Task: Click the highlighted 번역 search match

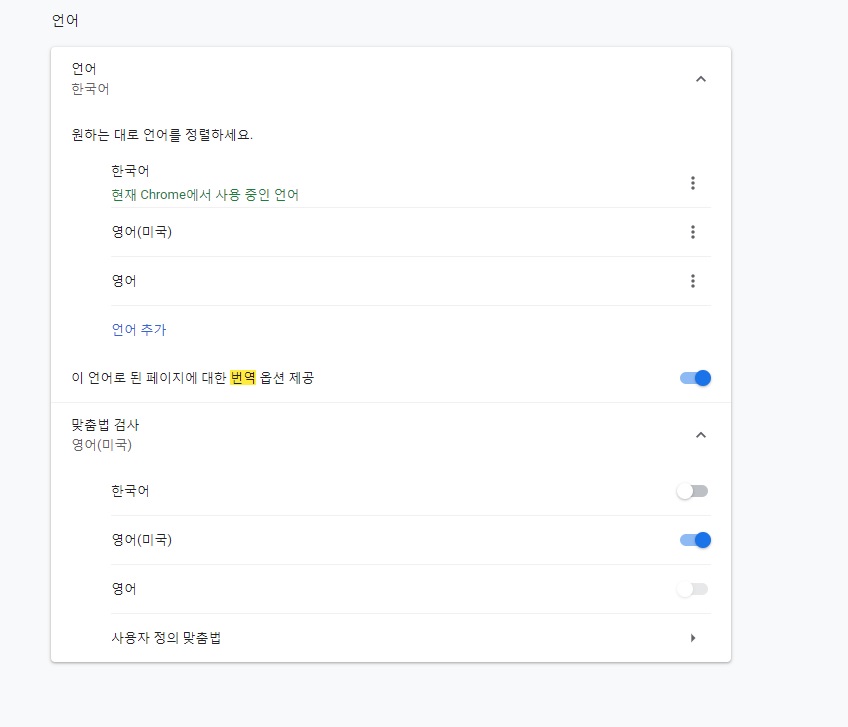Action: point(243,378)
